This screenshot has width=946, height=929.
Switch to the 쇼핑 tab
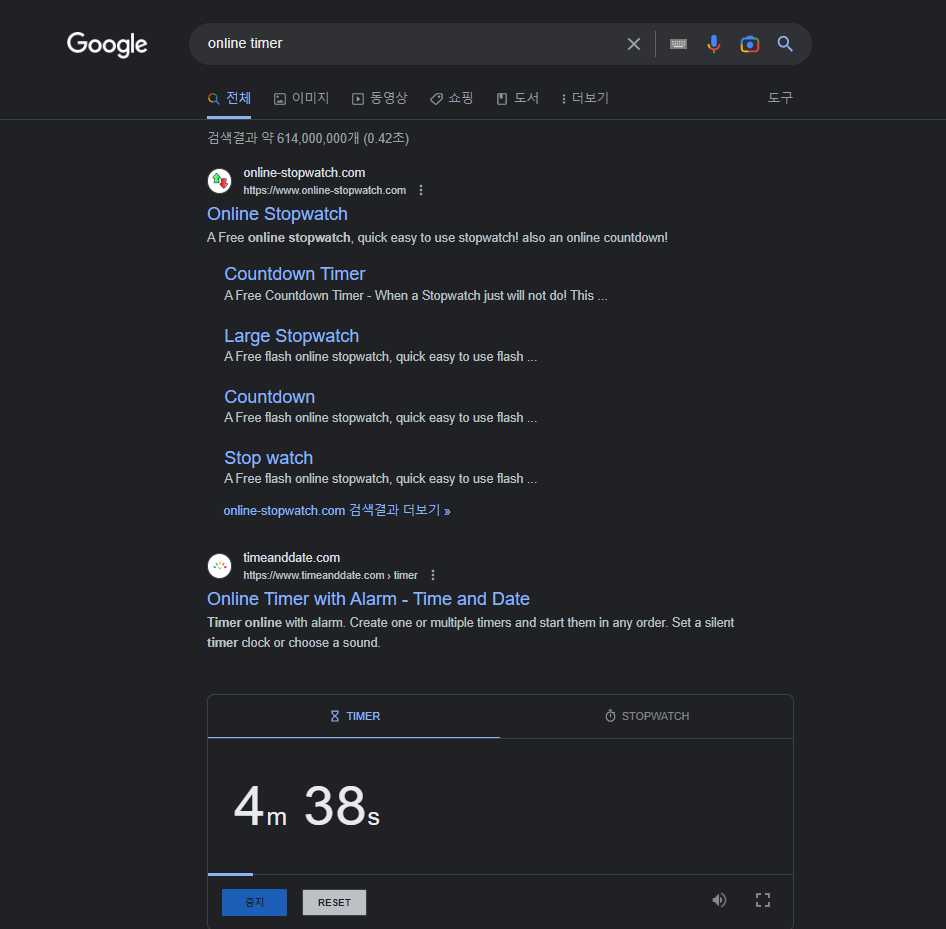pos(451,98)
